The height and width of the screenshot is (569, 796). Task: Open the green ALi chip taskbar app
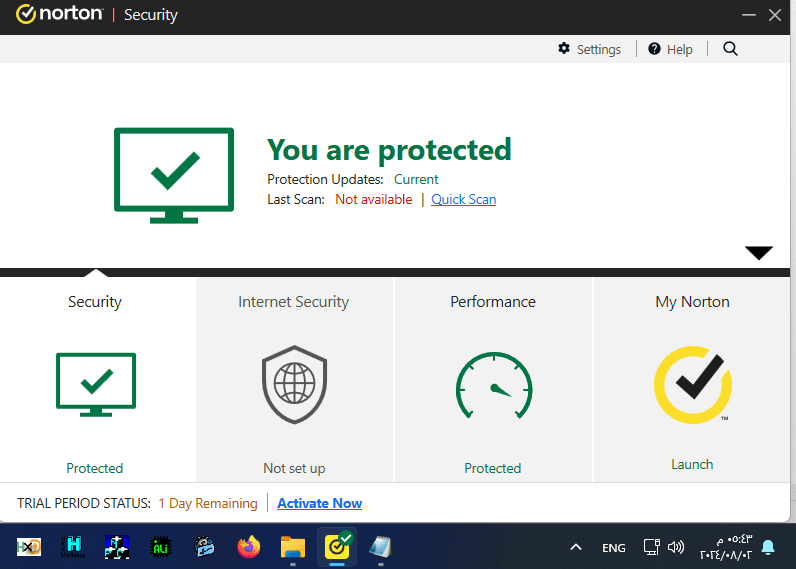(x=161, y=547)
